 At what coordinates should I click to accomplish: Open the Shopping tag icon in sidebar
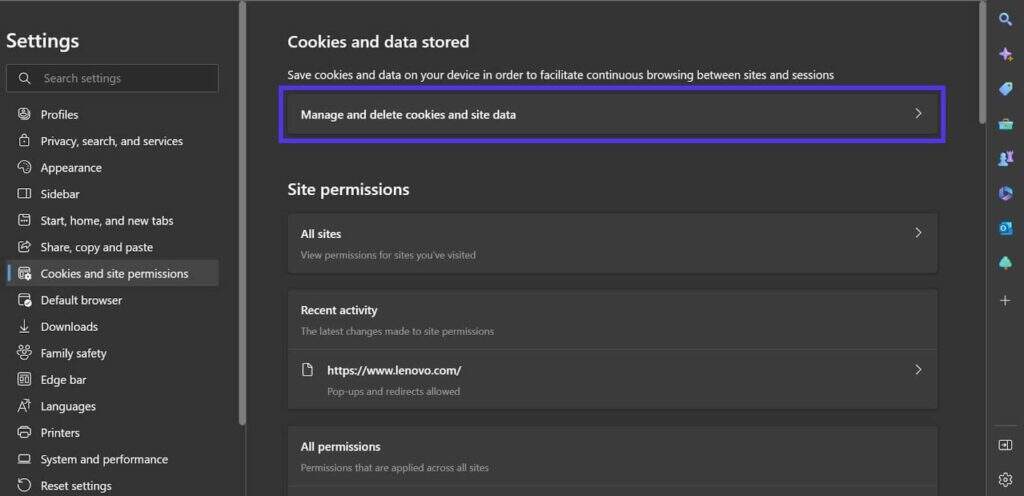click(x=1006, y=89)
